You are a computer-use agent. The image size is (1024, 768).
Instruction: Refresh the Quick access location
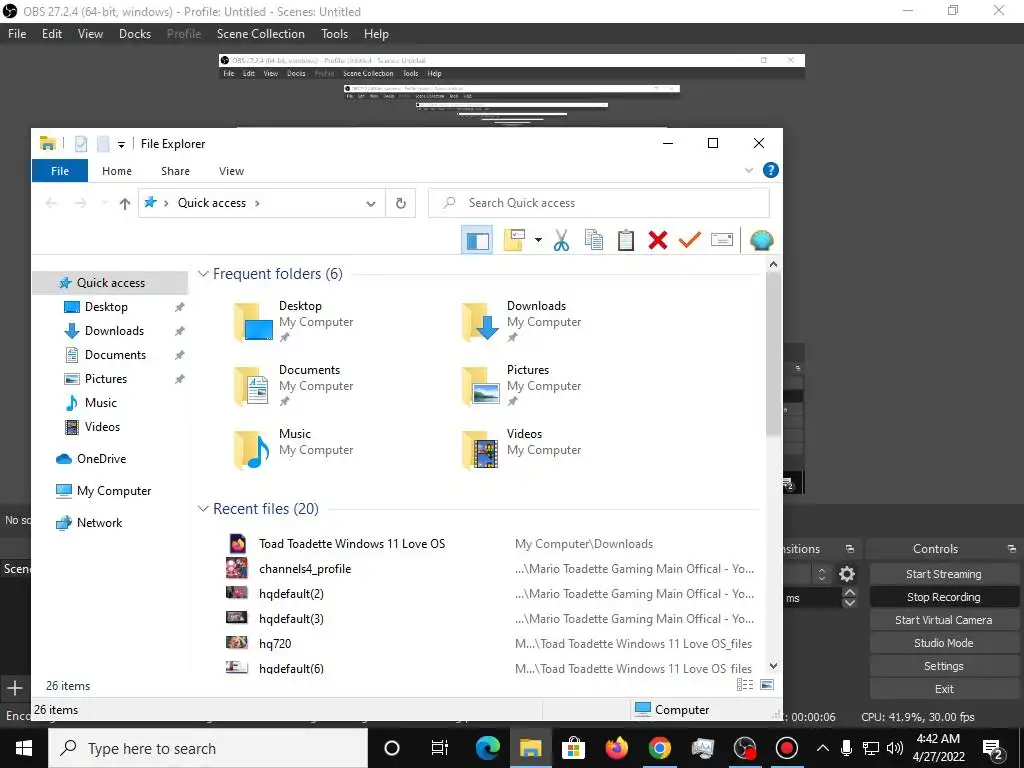point(400,203)
